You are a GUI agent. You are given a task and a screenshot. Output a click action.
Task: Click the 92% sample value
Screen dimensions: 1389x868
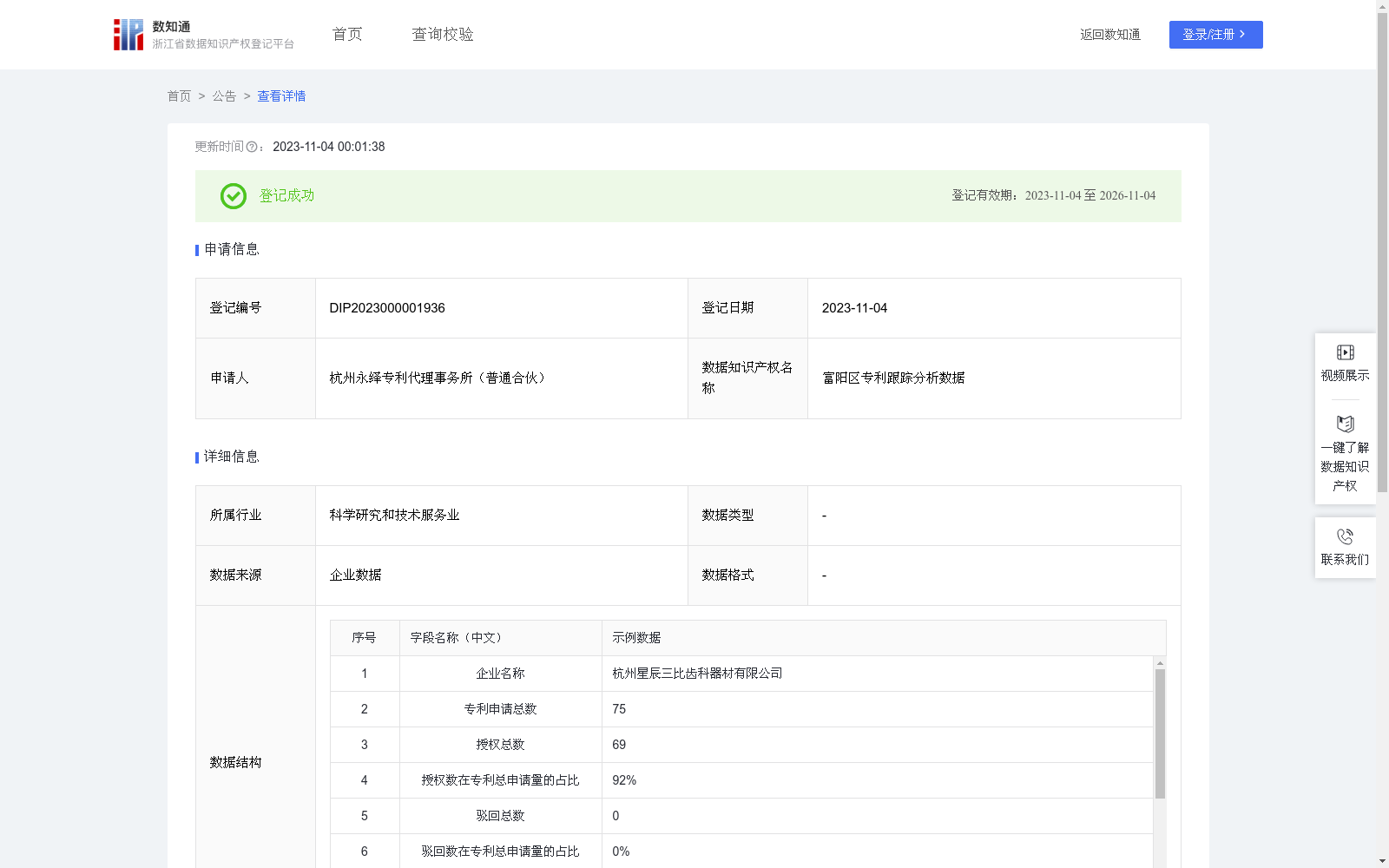[x=624, y=780]
